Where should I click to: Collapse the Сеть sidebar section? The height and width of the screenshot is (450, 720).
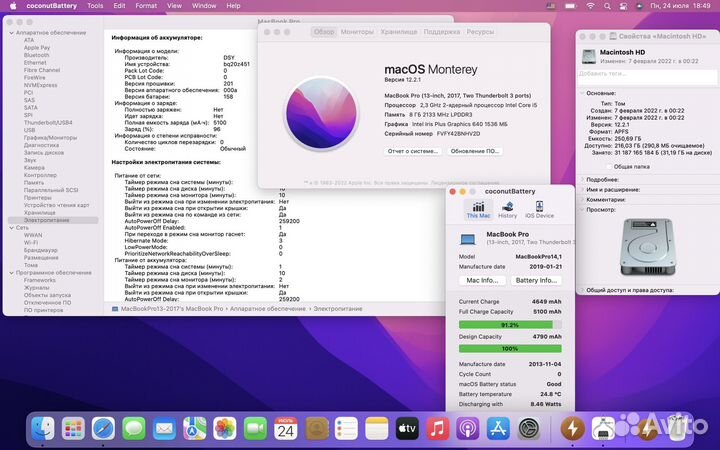[x=11, y=228]
